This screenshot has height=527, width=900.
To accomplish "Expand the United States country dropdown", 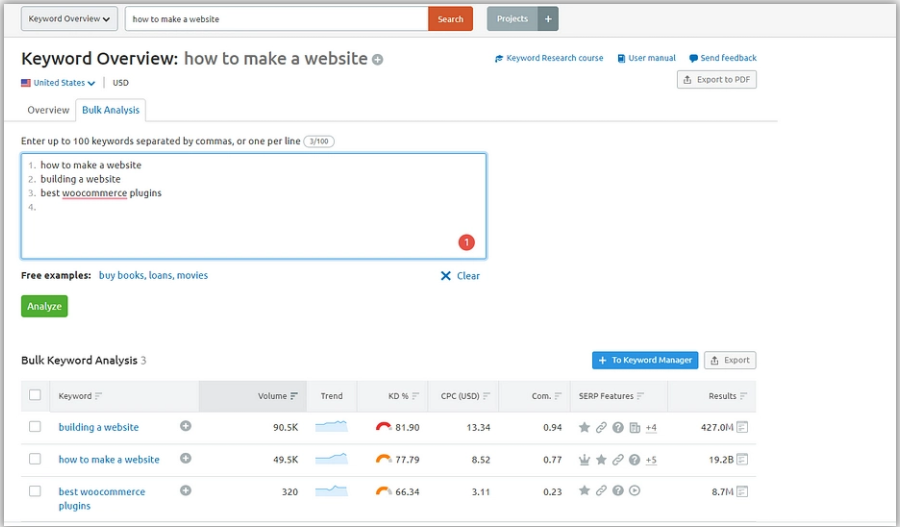I will (59, 83).
